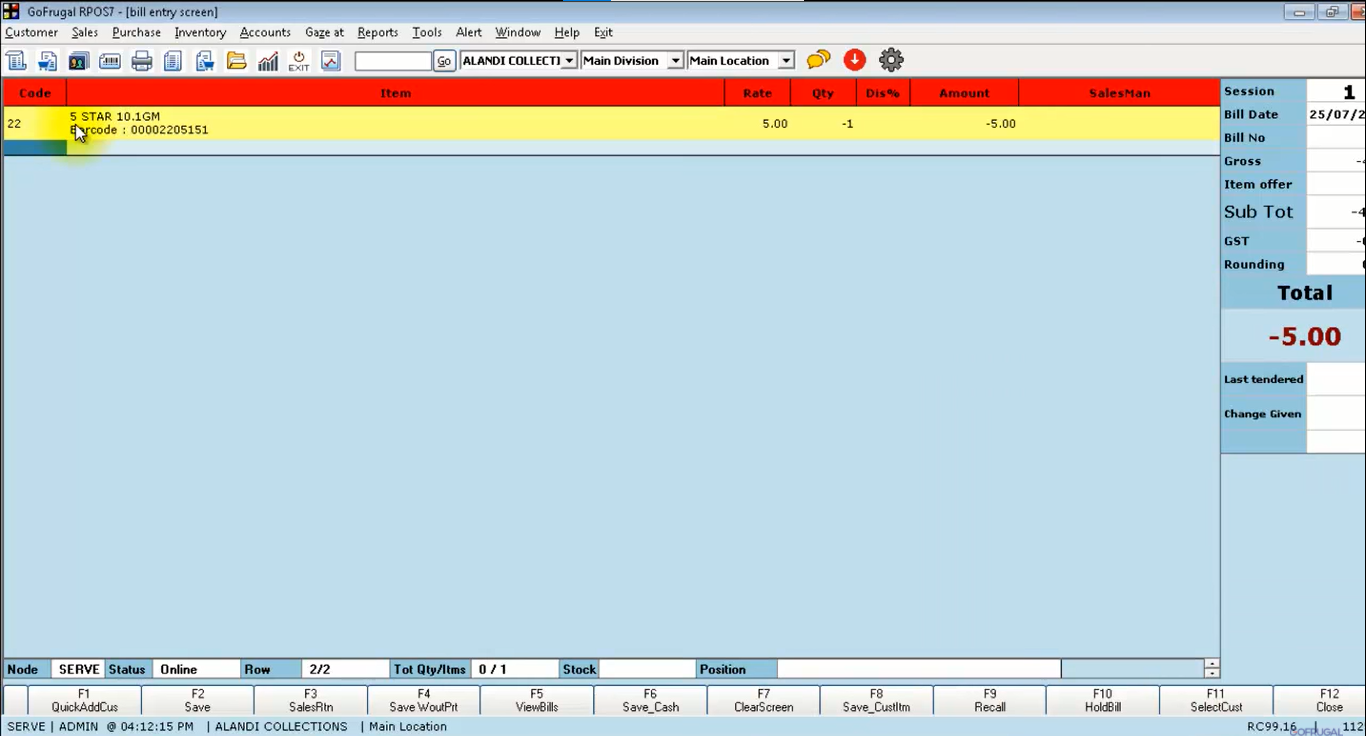This screenshot has height=736, width=1366.
Task: Open the Inventory menu
Action: point(200,32)
